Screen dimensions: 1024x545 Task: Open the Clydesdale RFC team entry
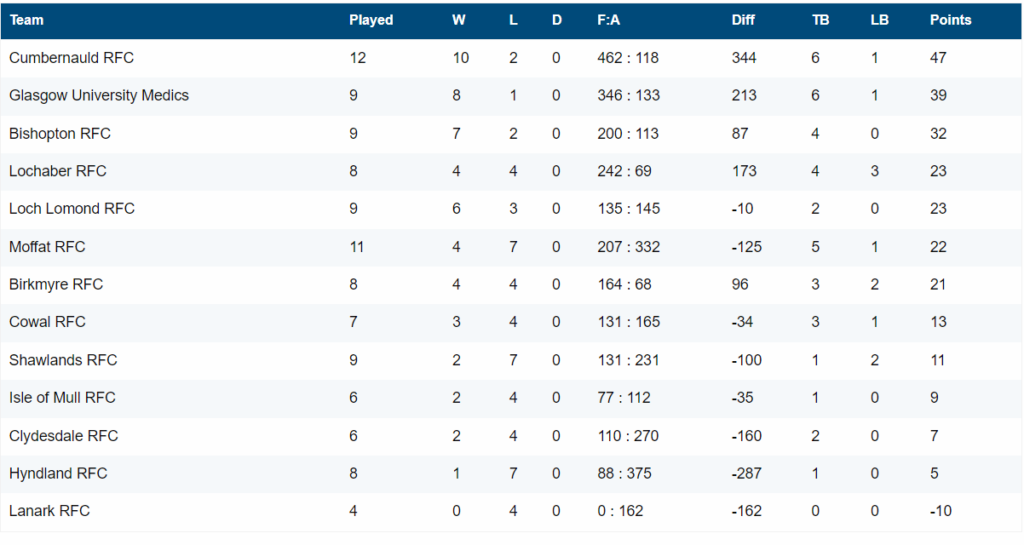click(63, 436)
